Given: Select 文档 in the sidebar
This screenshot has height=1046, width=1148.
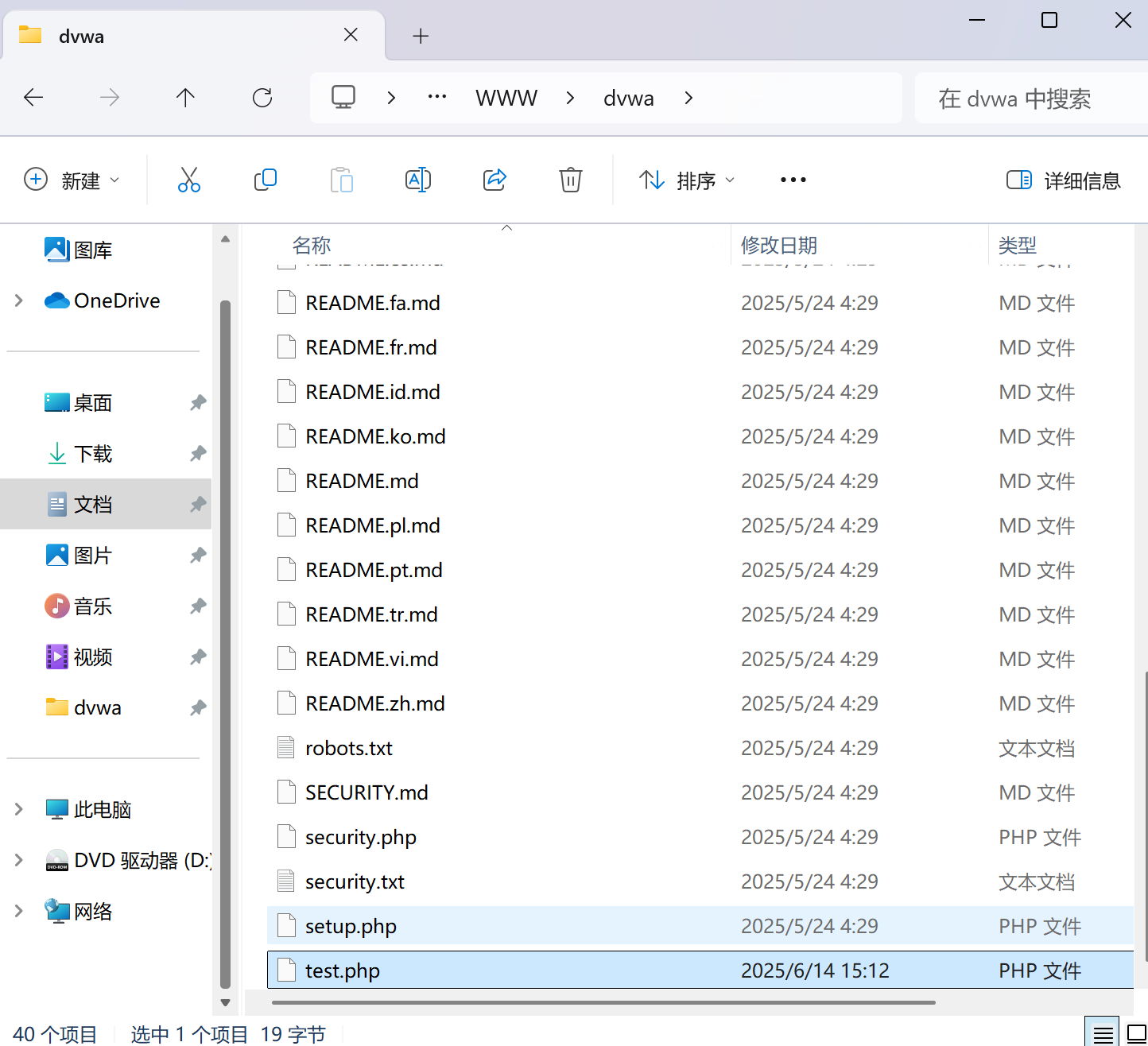Looking at the screenshot, I should (x=106, y=504).
